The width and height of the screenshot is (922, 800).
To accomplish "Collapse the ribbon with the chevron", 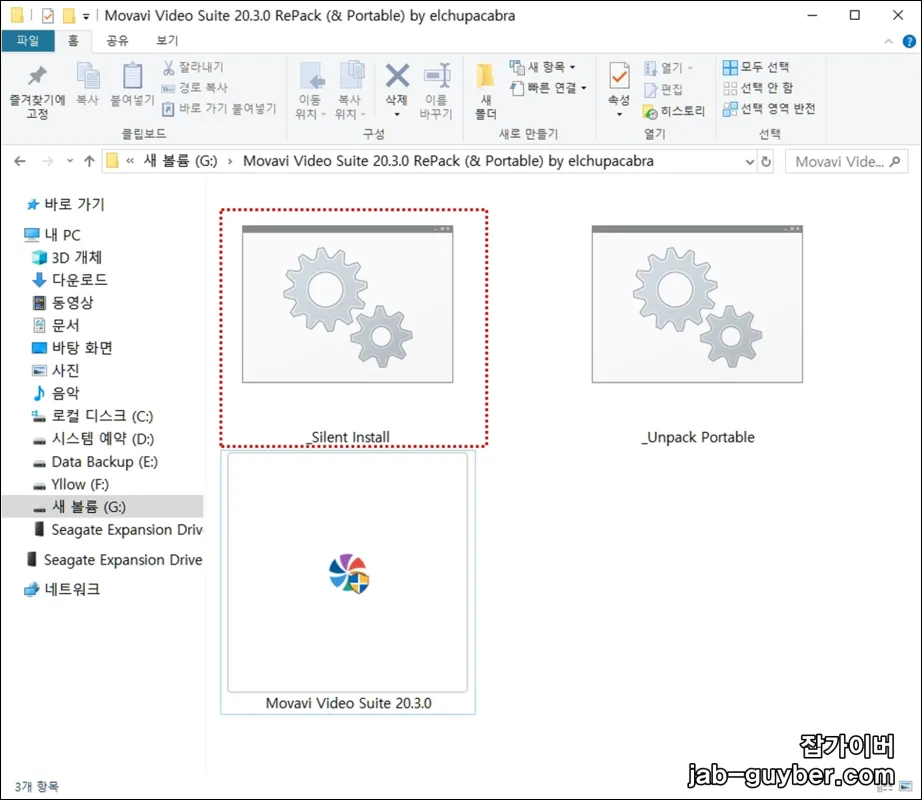I will point(888,41).
